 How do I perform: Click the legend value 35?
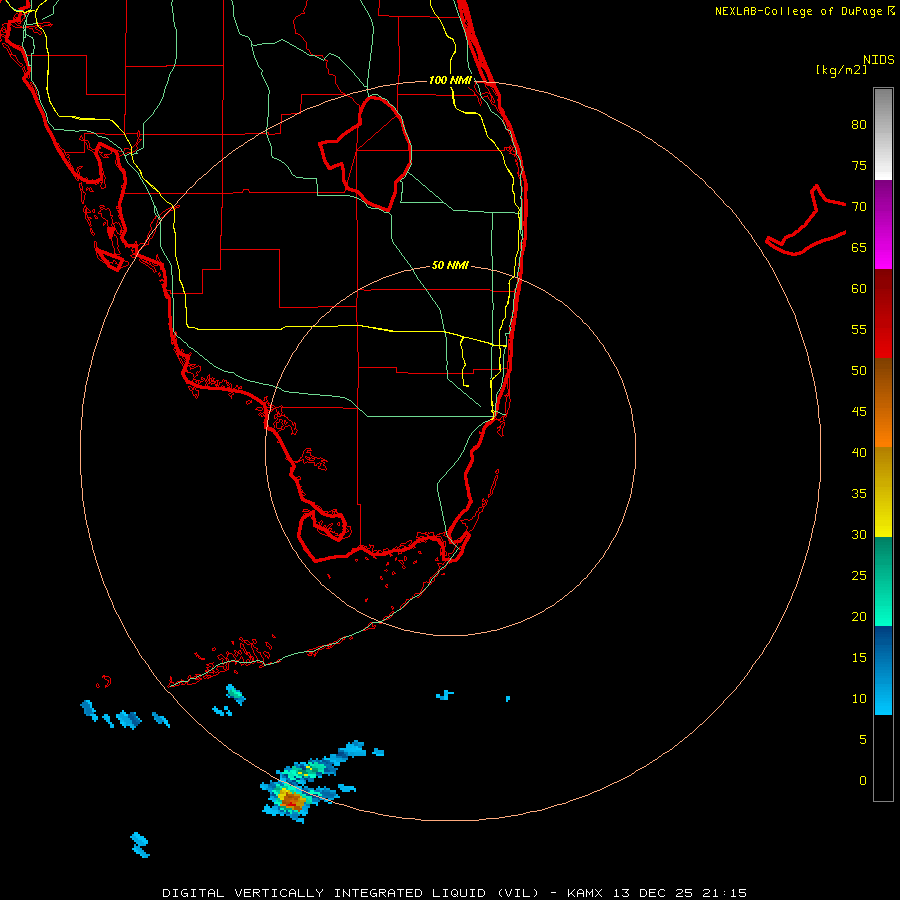[x=859, y=494]
